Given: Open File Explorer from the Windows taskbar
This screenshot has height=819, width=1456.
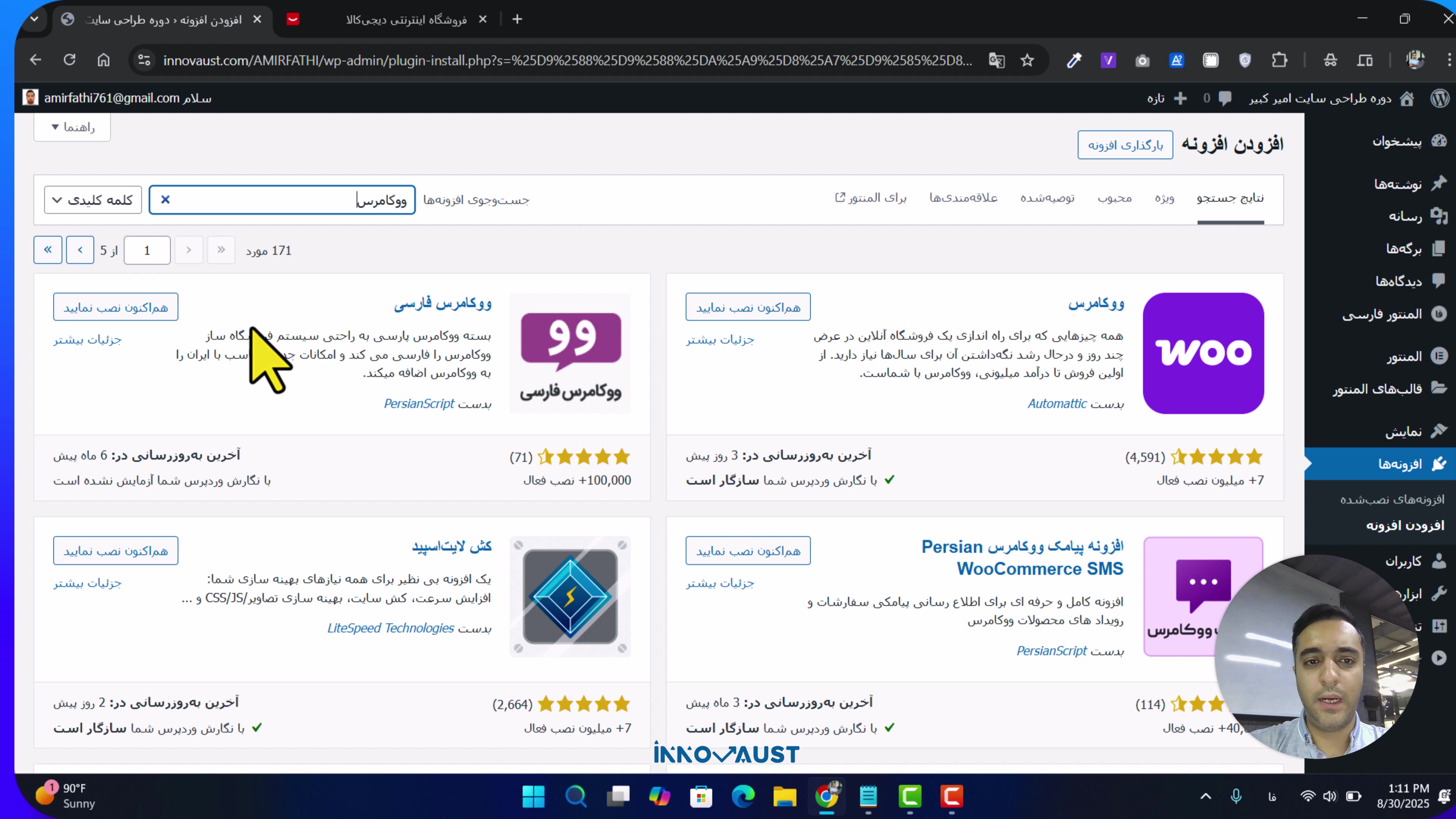Looking at the screenshot, I should 784,796.
